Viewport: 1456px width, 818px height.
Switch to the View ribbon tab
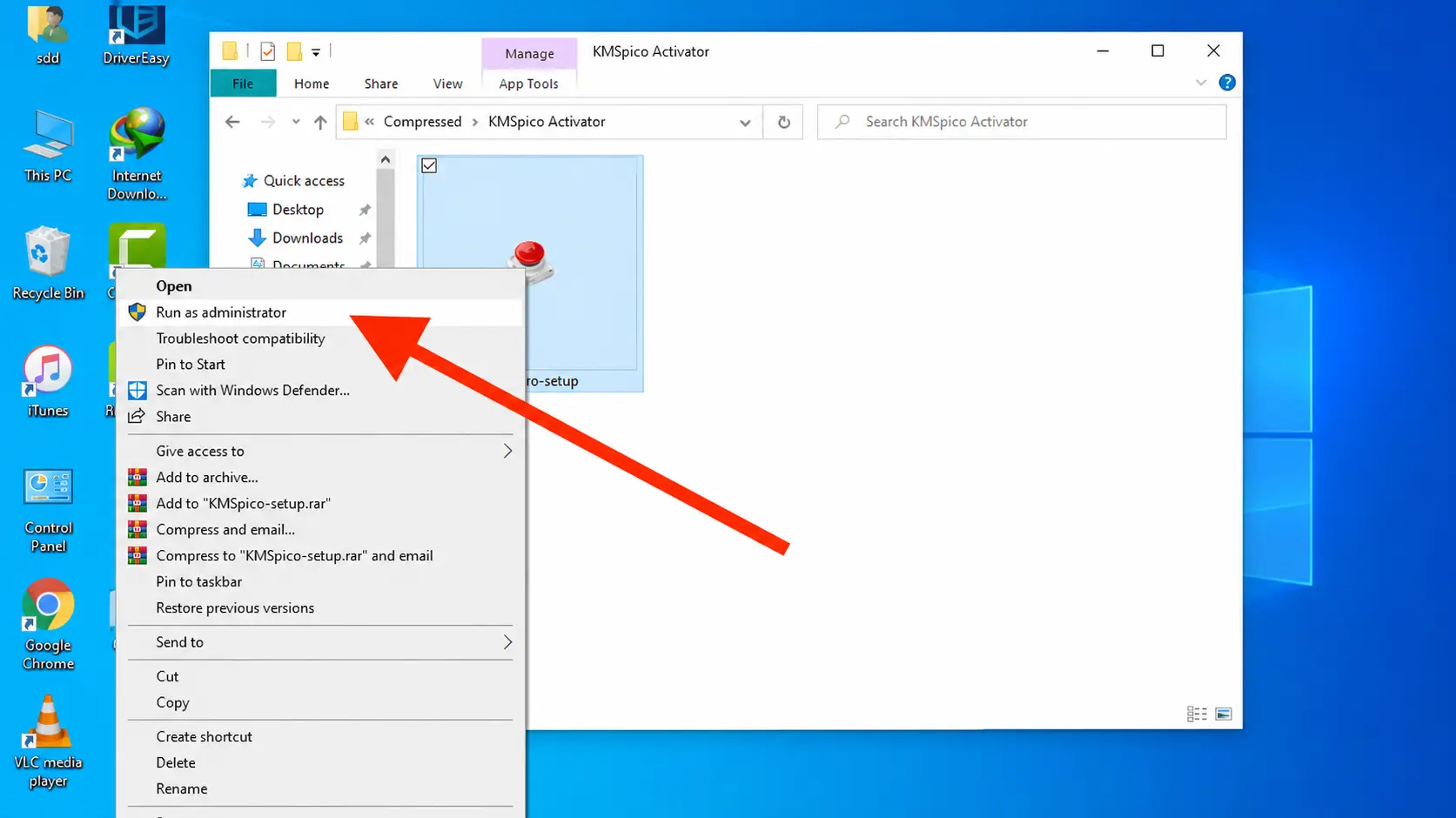tap(448, 84)
